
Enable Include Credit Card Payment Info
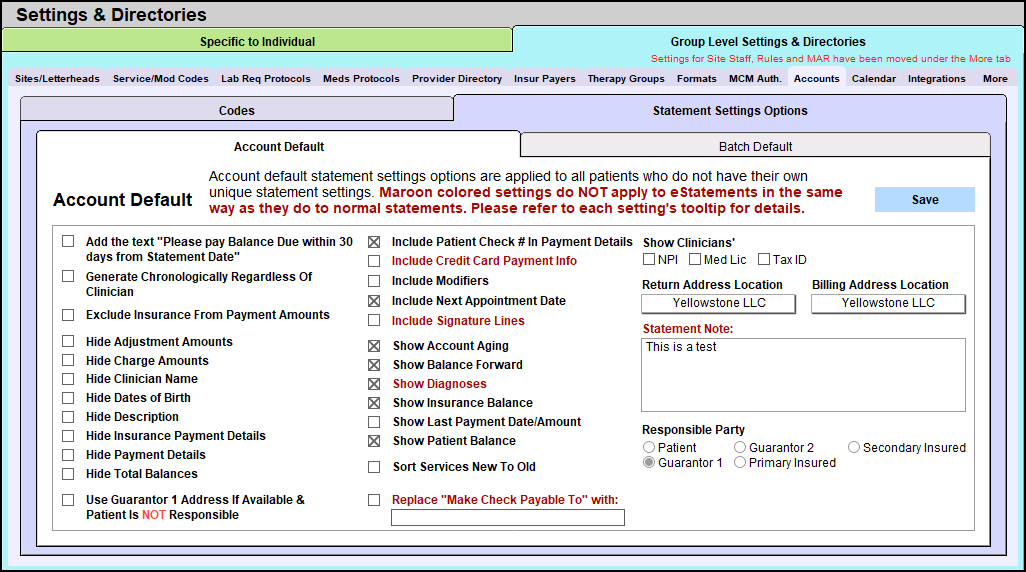coord(374,261)
